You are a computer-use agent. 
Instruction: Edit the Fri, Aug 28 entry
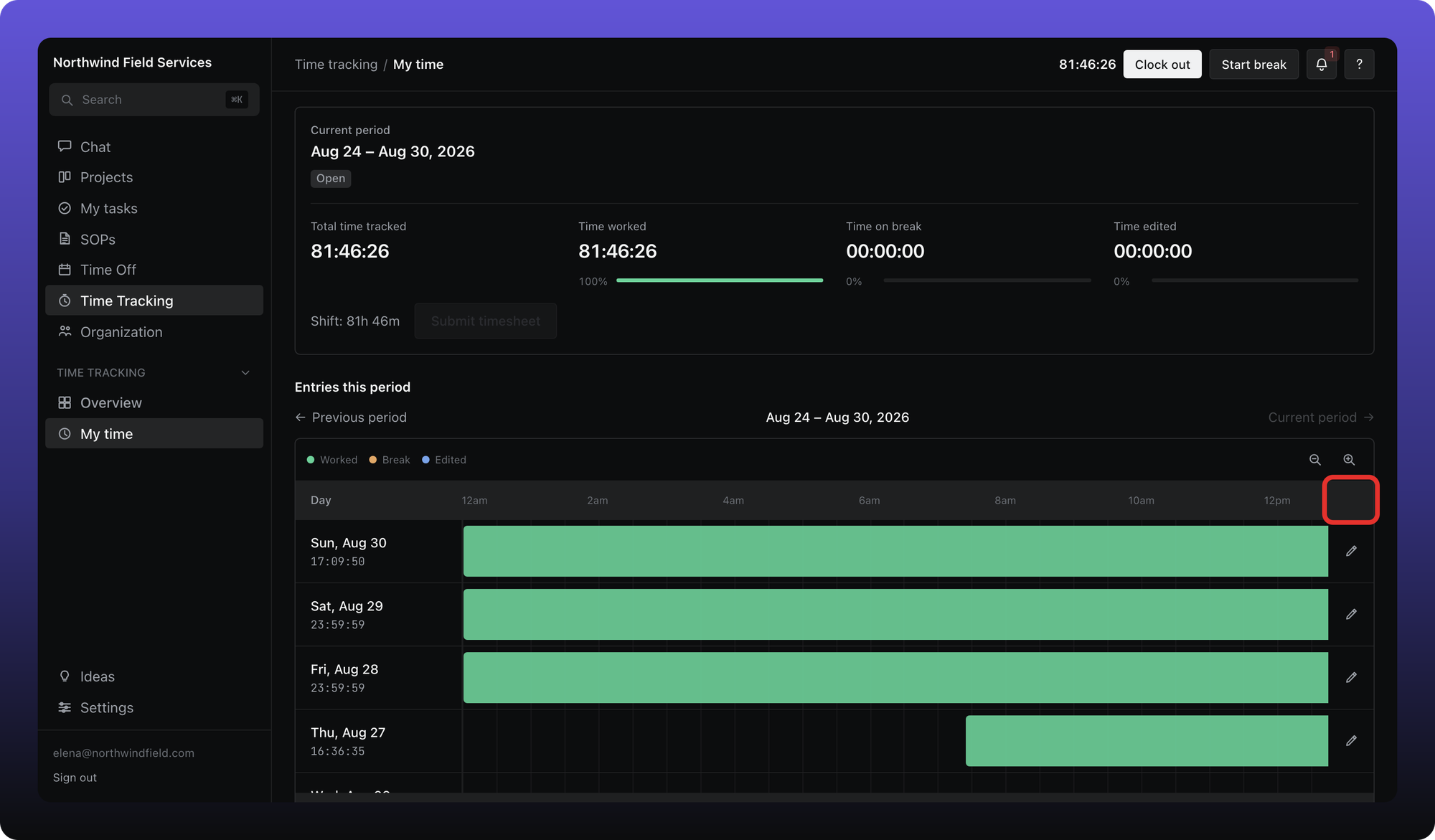1351,677
